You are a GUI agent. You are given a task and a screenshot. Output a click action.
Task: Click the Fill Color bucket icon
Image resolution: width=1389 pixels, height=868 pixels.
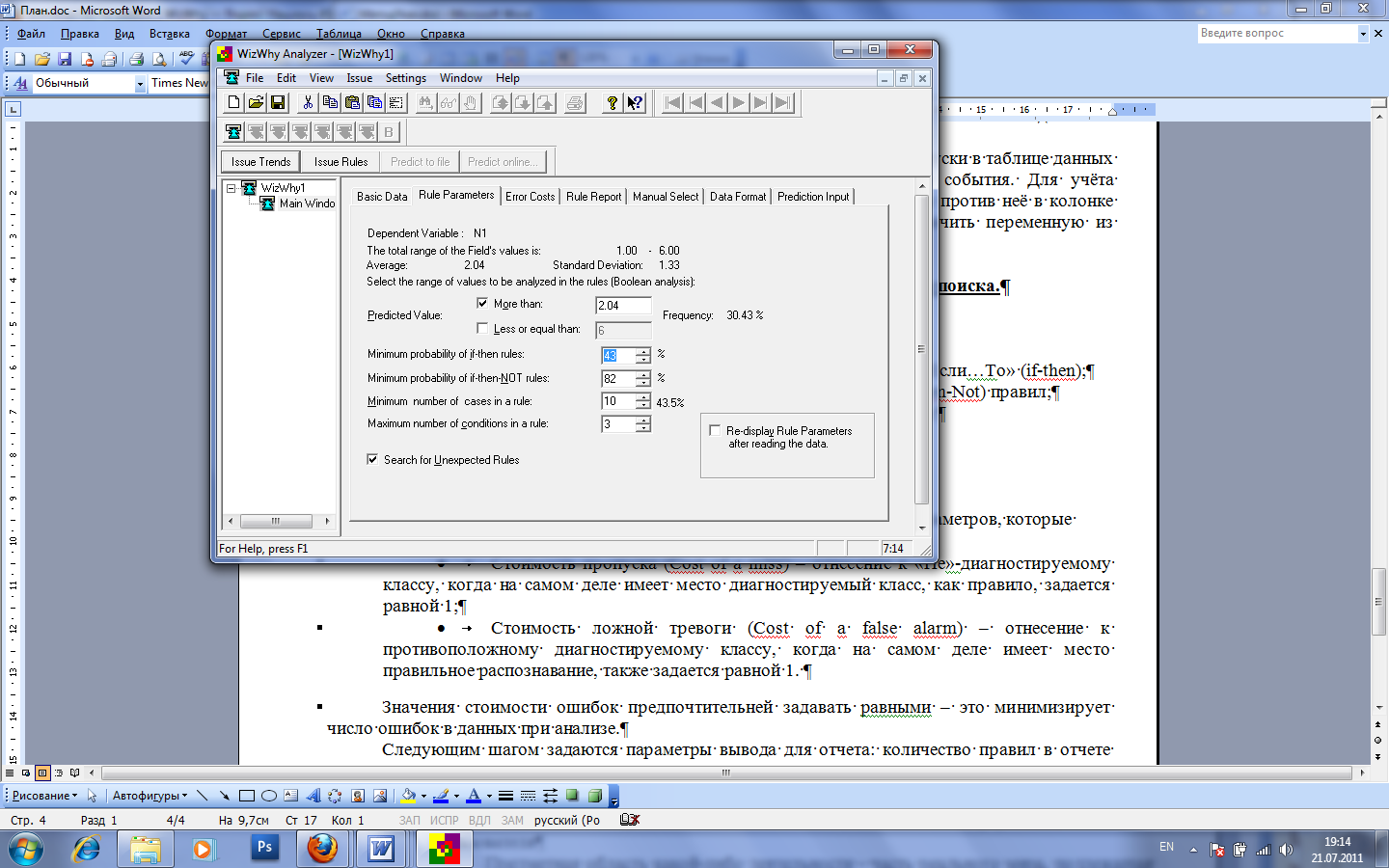(409, 796)
